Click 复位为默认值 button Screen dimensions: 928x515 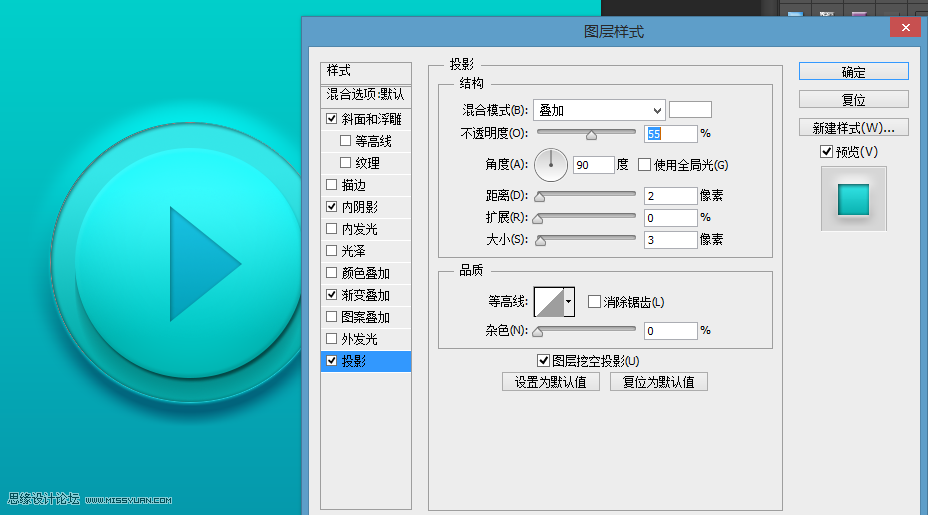coord(658,382)
